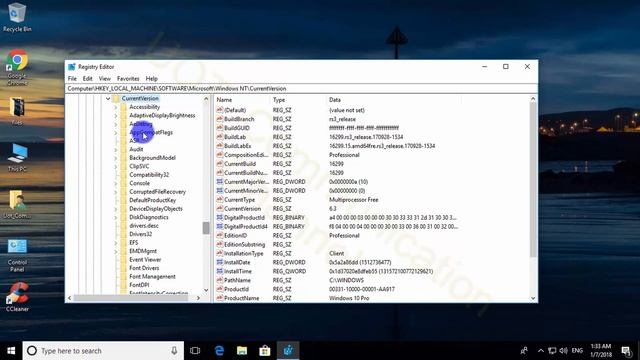This screenshot has width=640, height=360.
Task: Select the ProductId value name
Action: coord(236,289)
